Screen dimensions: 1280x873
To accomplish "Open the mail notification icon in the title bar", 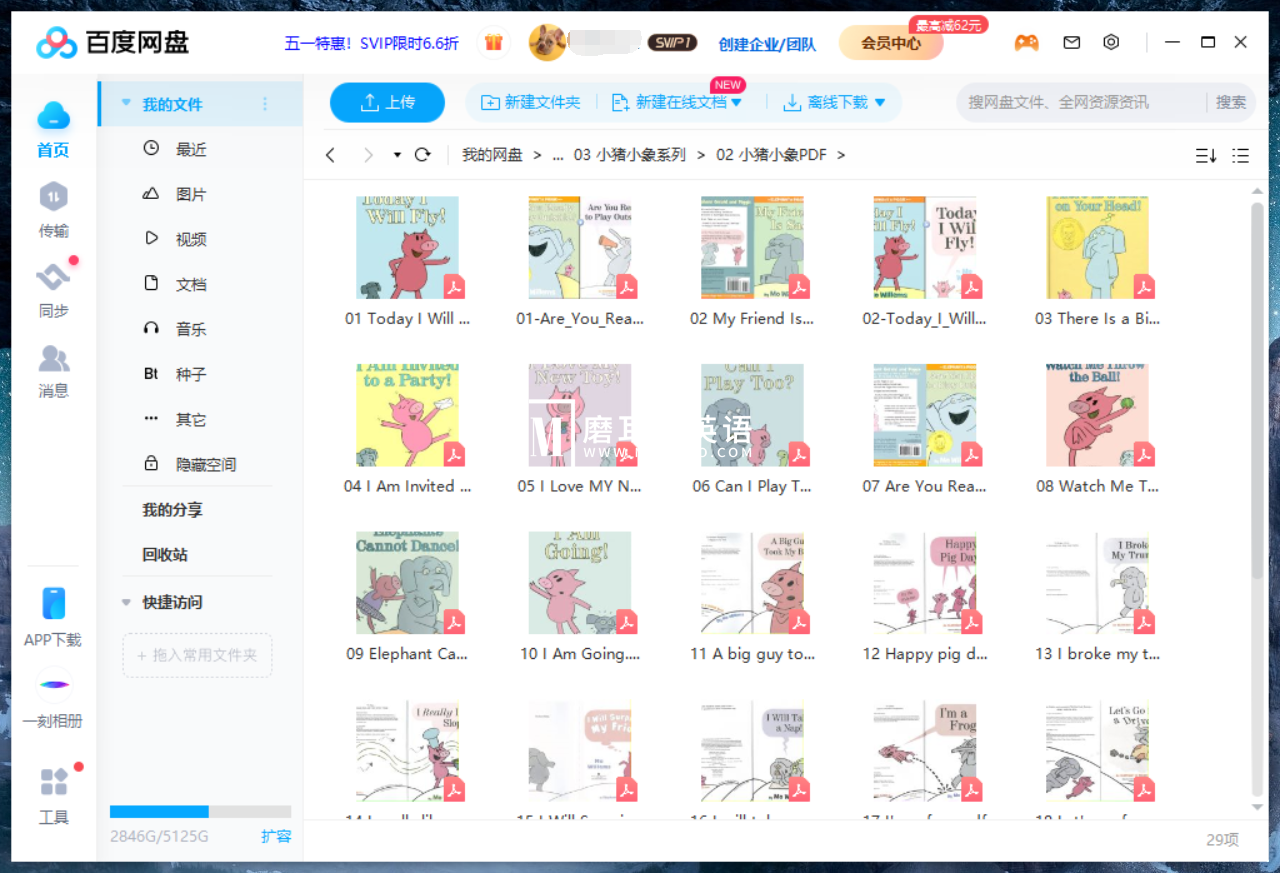I will (x=1071, y=42).
